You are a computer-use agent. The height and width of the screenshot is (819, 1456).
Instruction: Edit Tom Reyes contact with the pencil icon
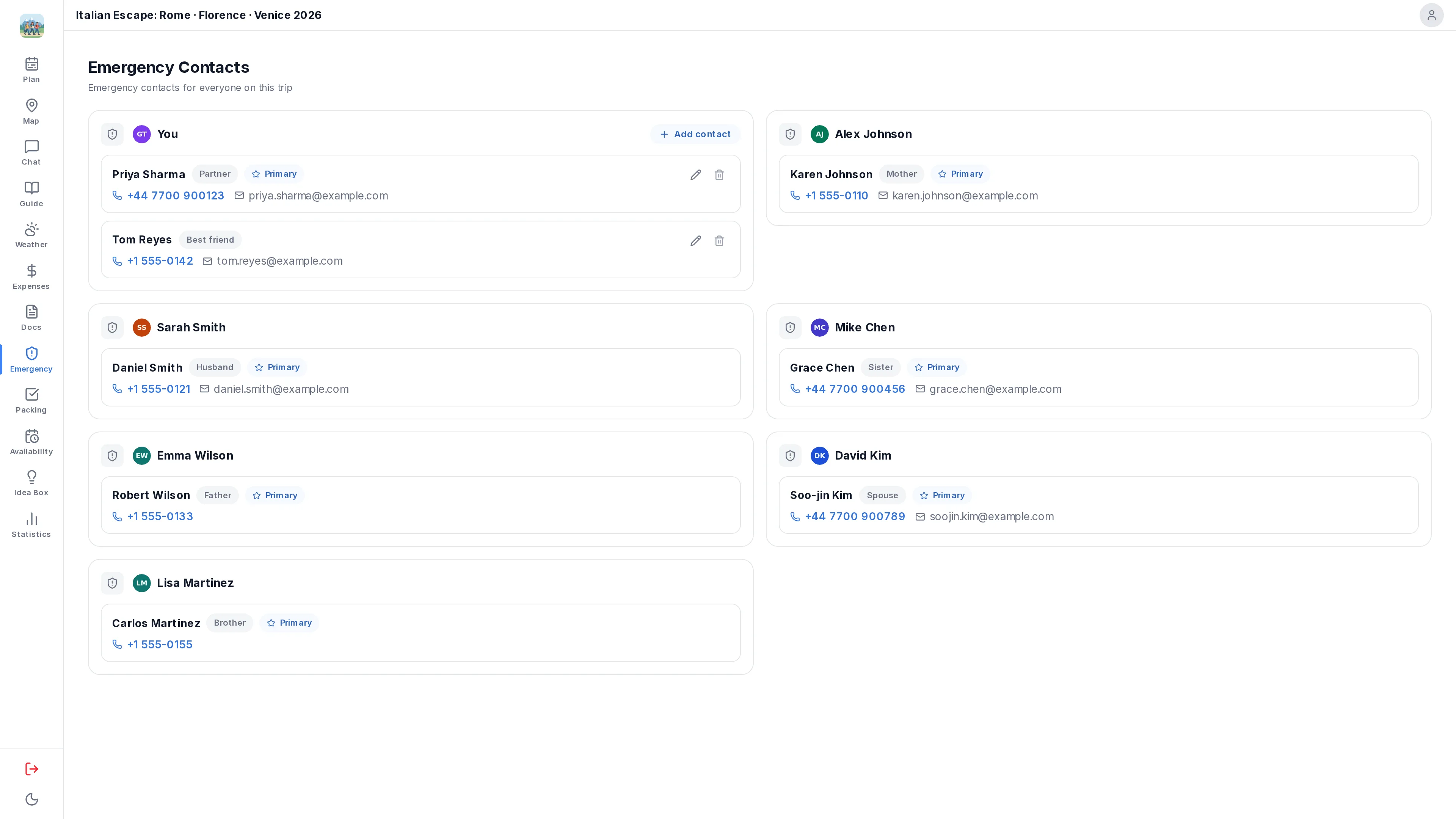(695, 241)
